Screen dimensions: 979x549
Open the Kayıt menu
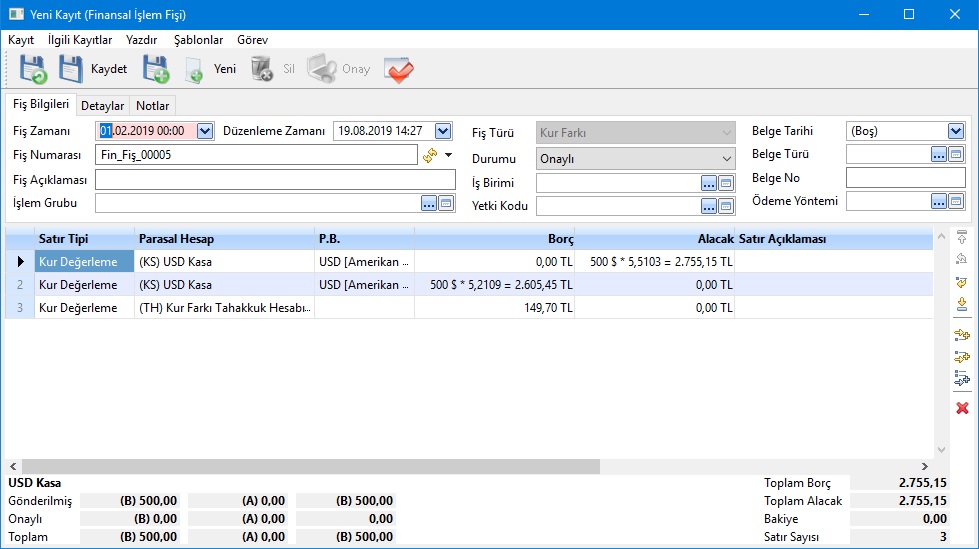21,40
